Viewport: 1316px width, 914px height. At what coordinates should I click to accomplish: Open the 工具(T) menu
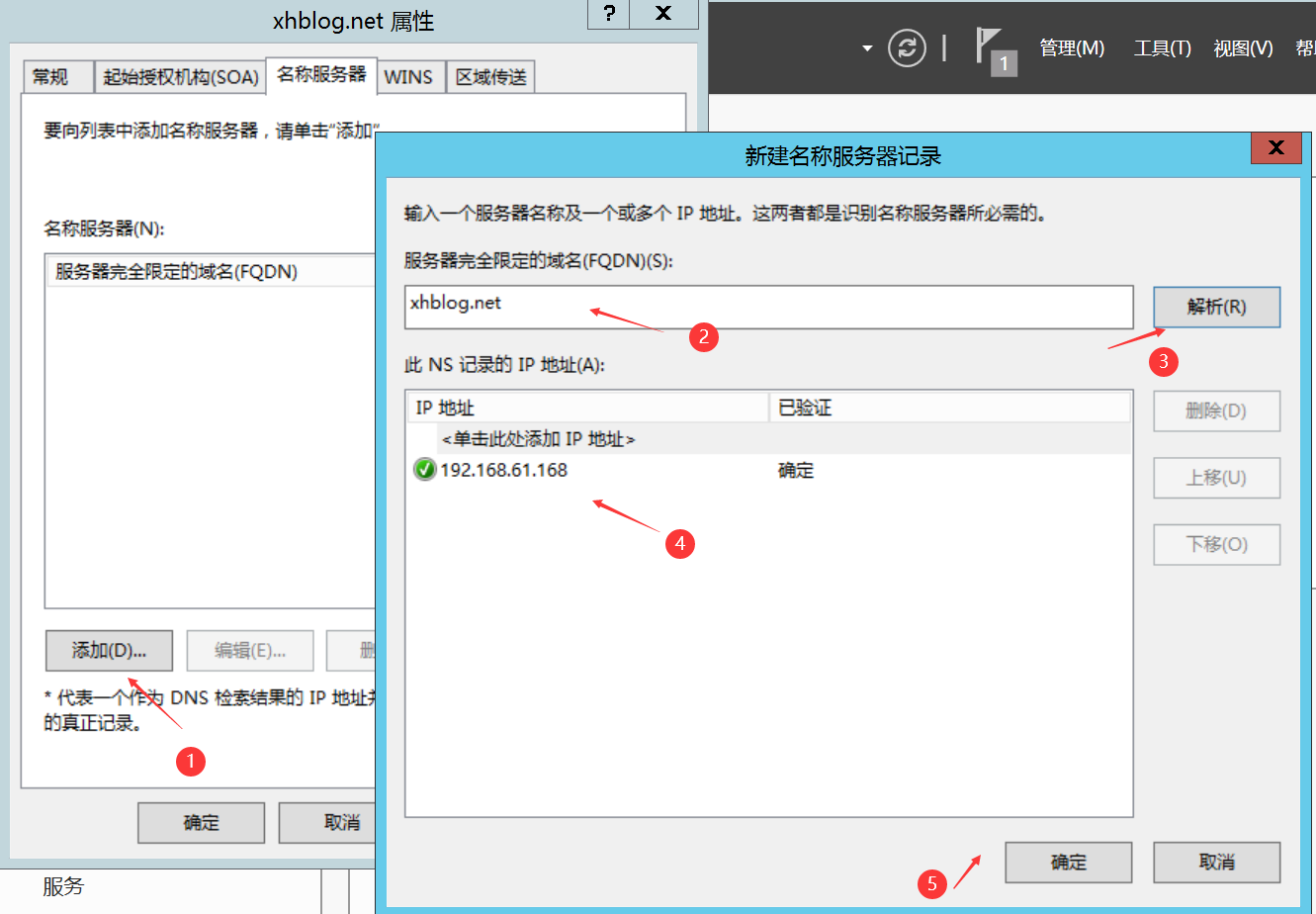[x=1162, y=47]
